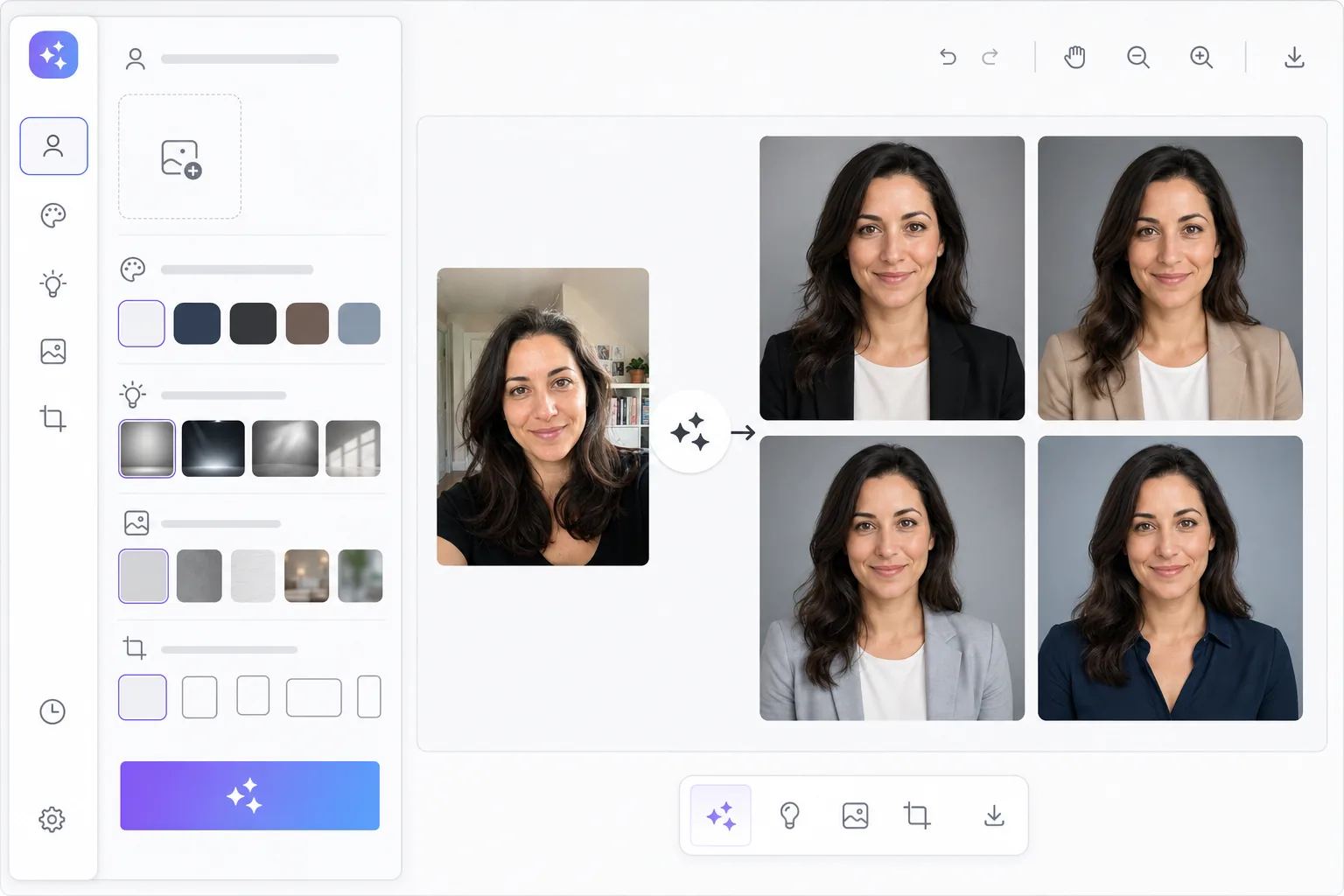
Task: Download from the top toolbar
Action: (x=1294, y=57)
